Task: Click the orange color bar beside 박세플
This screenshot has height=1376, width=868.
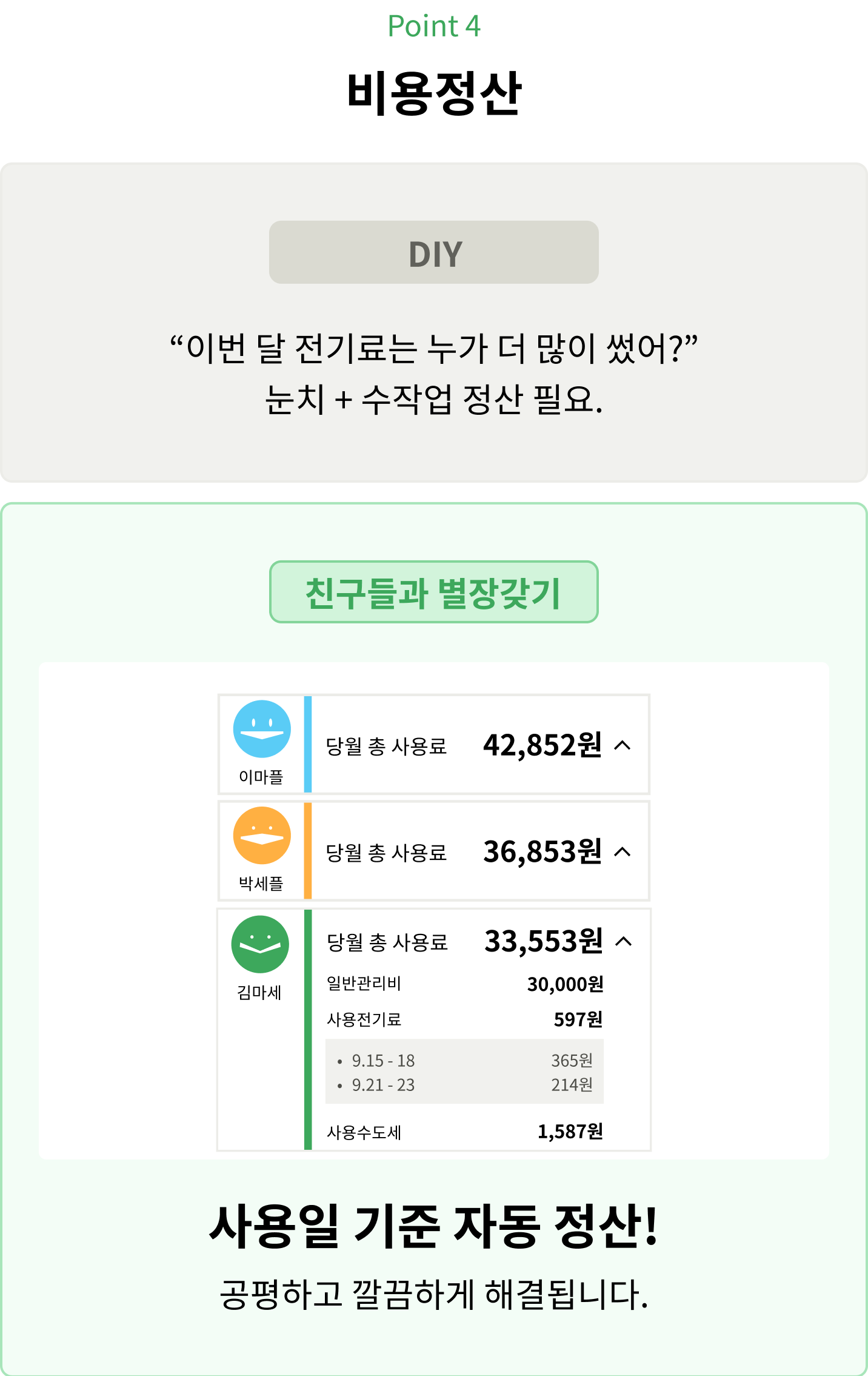Action: coord(308,851)
